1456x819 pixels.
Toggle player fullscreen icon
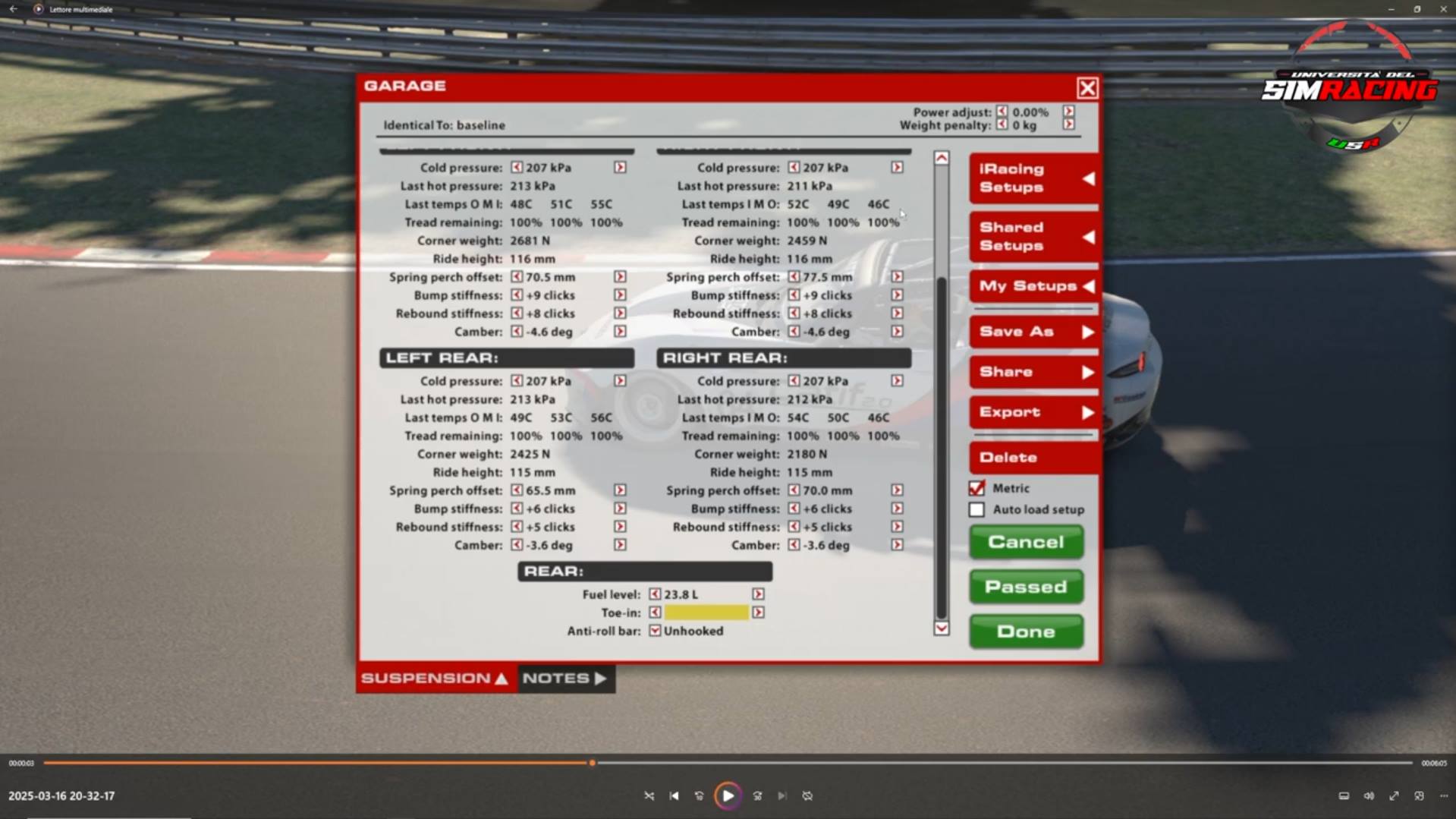pos(1394,796)
